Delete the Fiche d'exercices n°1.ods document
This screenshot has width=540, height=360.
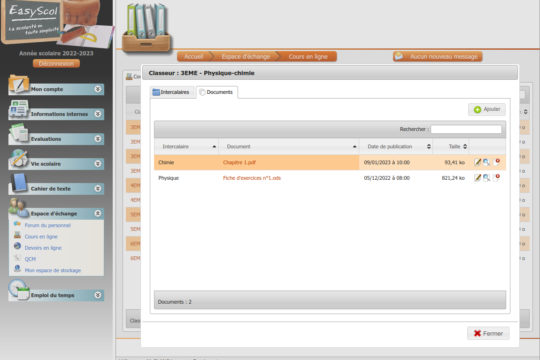point(497,178)
